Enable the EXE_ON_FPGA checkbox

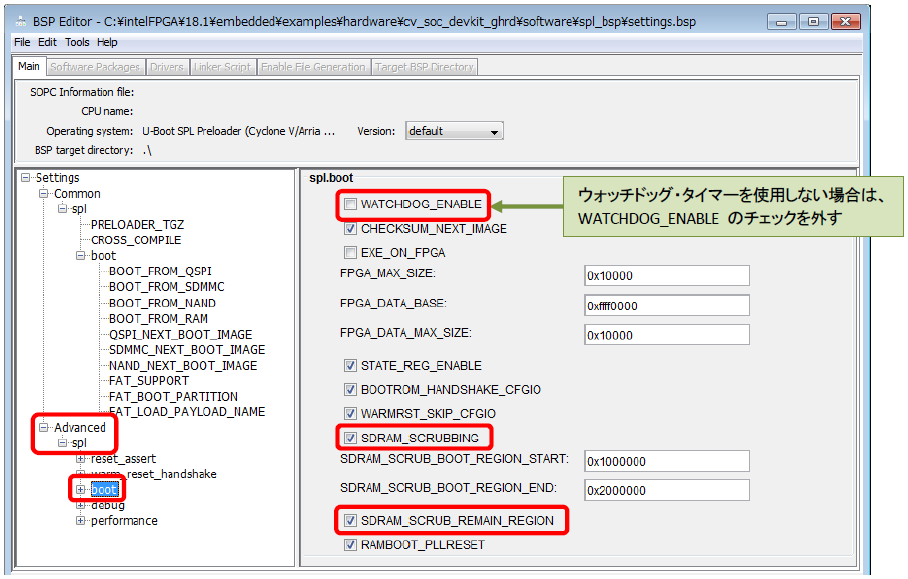(350, 253)
